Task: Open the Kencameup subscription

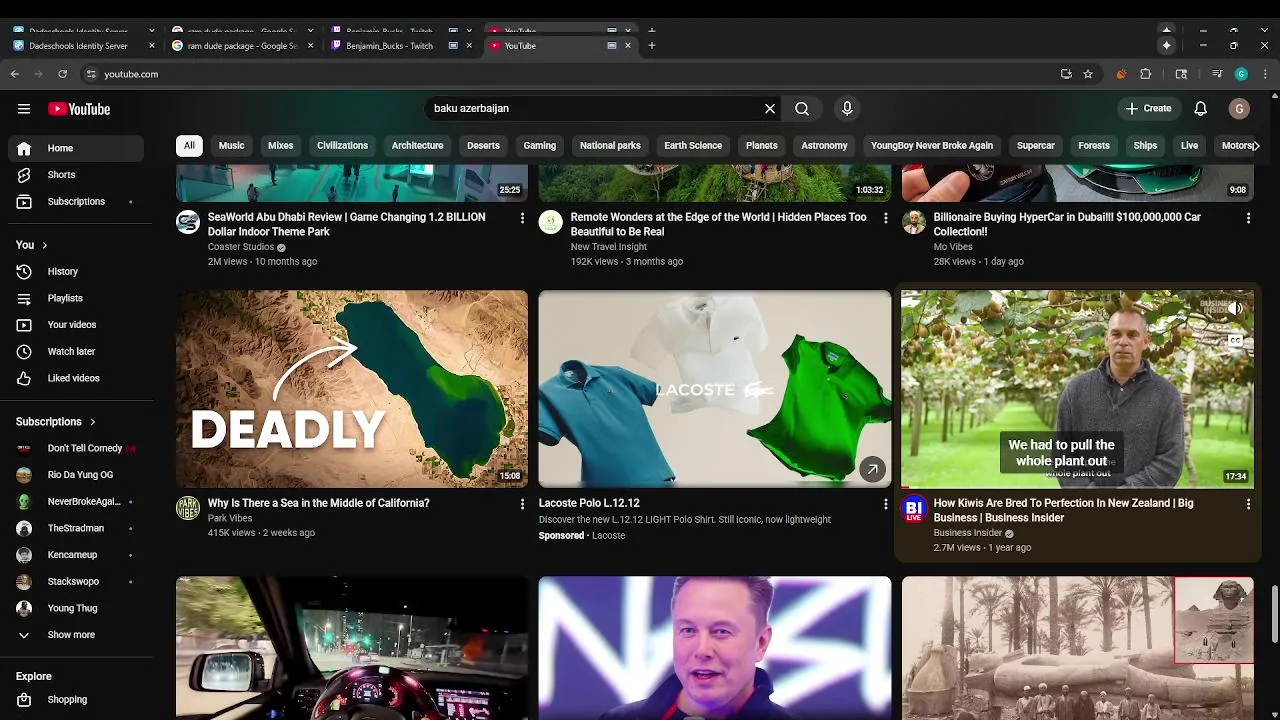Action: pyautogui.click(x=76, y=555)
